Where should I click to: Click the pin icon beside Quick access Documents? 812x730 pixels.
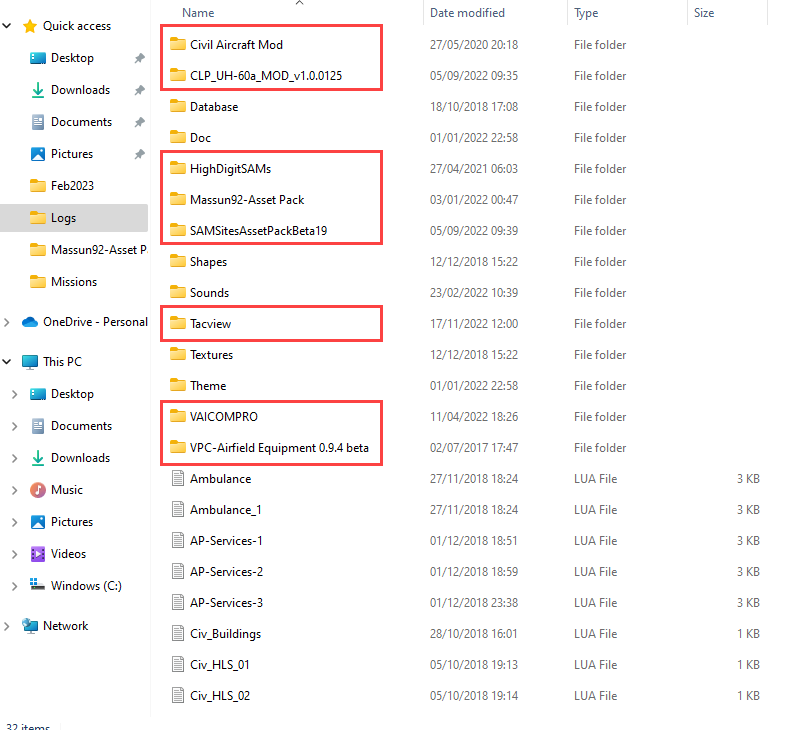(140, 122)
